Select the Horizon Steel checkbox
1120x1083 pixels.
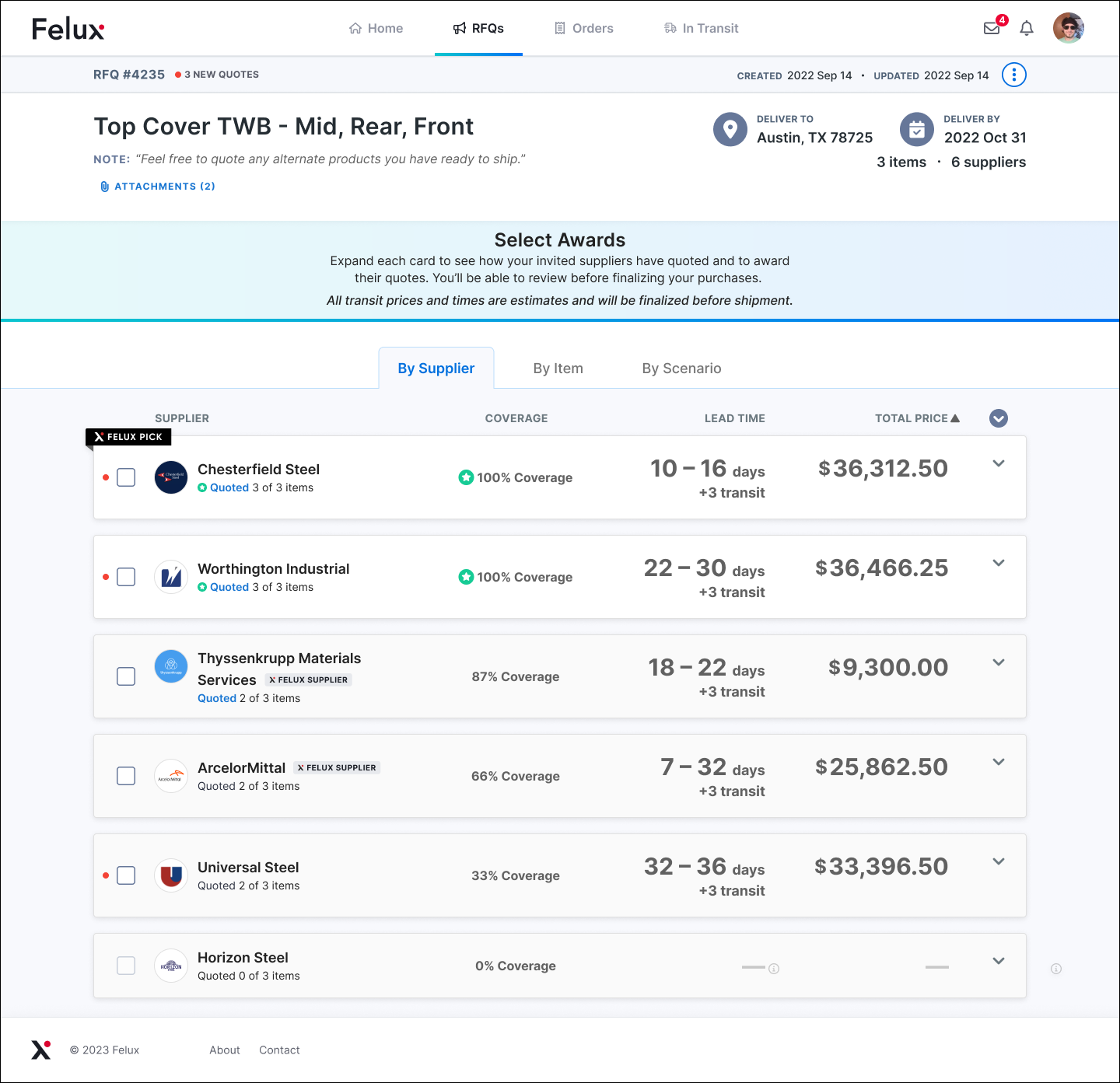pyautogui.click(x=126, y=966)
